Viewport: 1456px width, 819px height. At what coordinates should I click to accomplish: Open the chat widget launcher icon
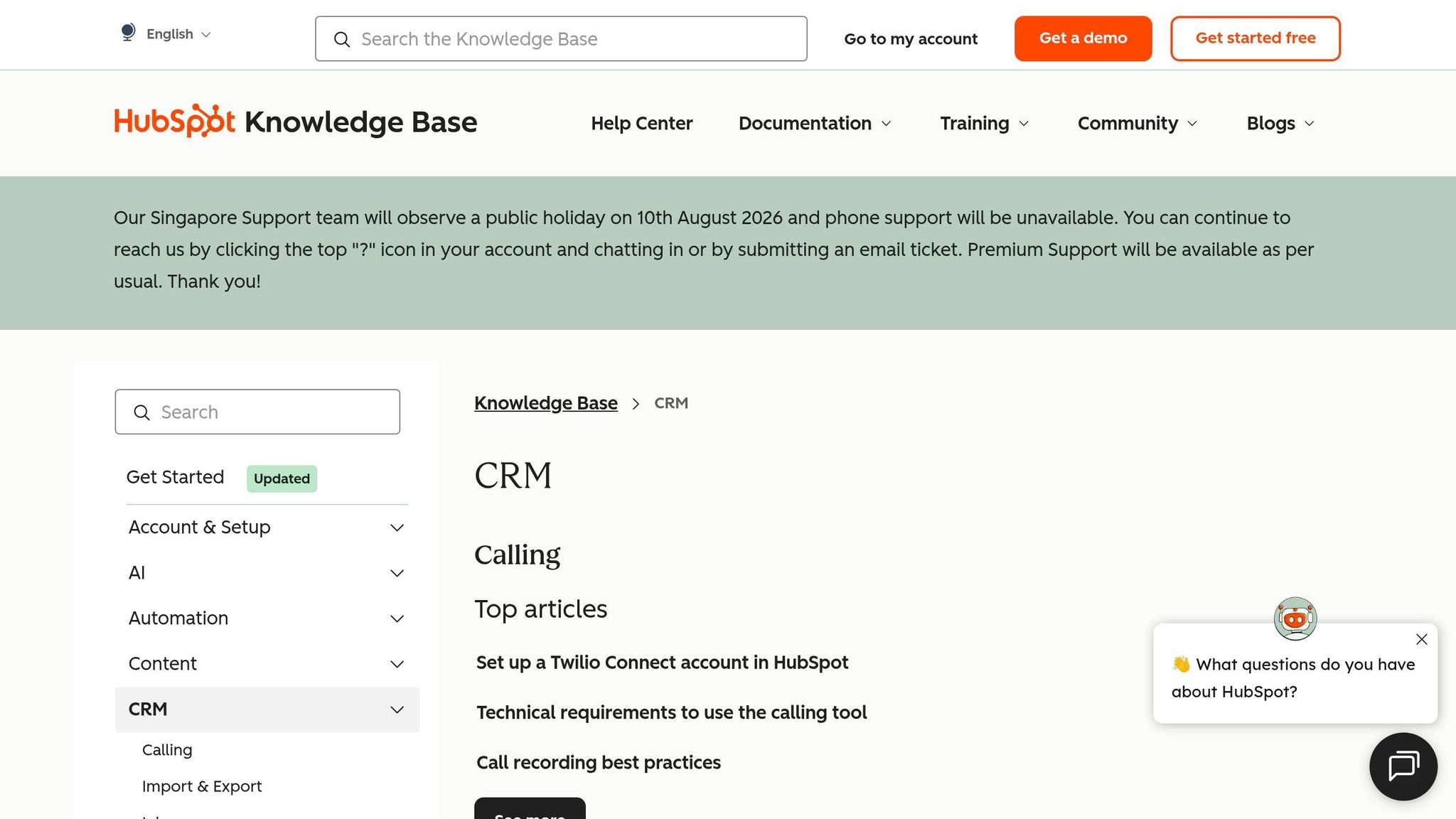pos(1403,766)
